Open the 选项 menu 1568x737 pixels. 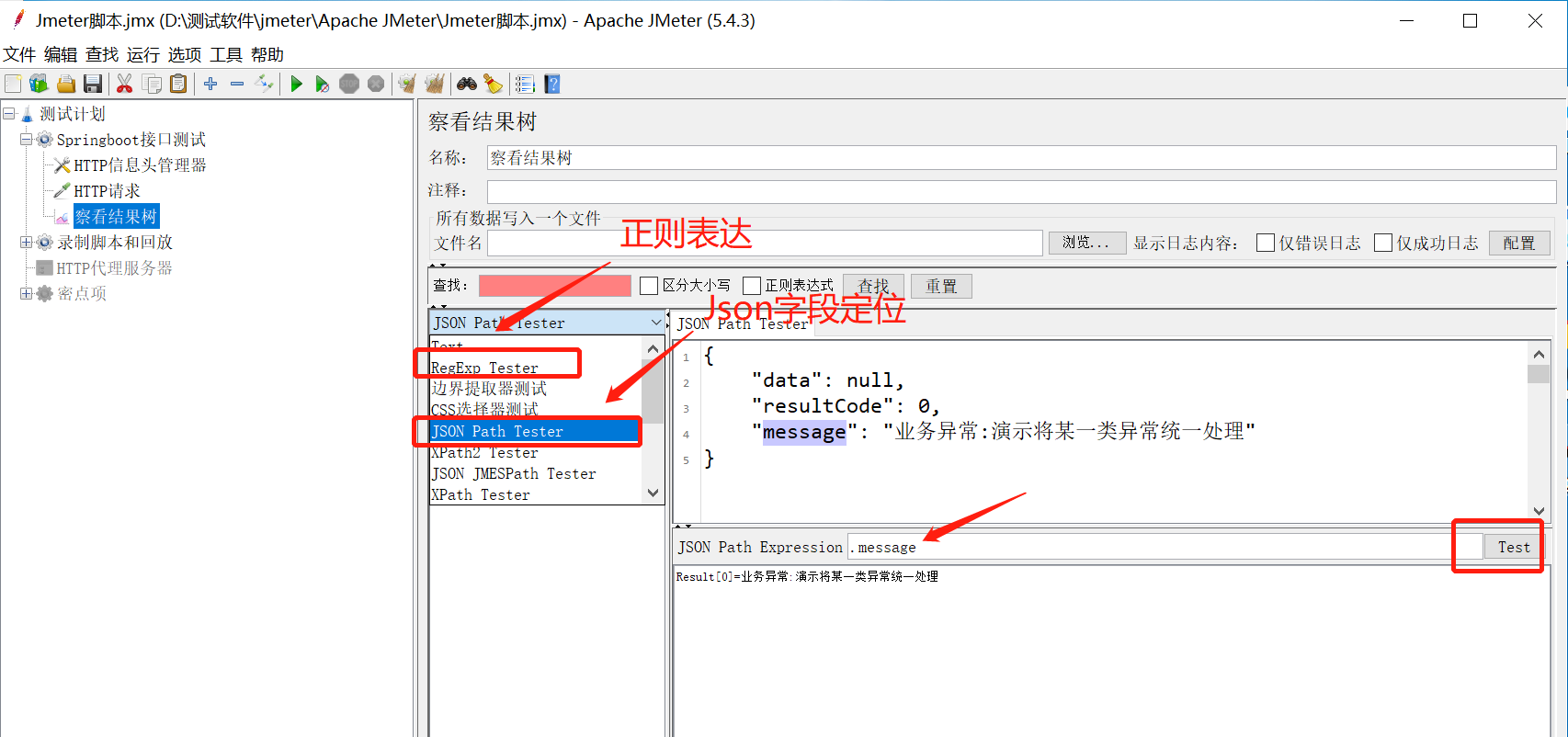pos(185,55)
